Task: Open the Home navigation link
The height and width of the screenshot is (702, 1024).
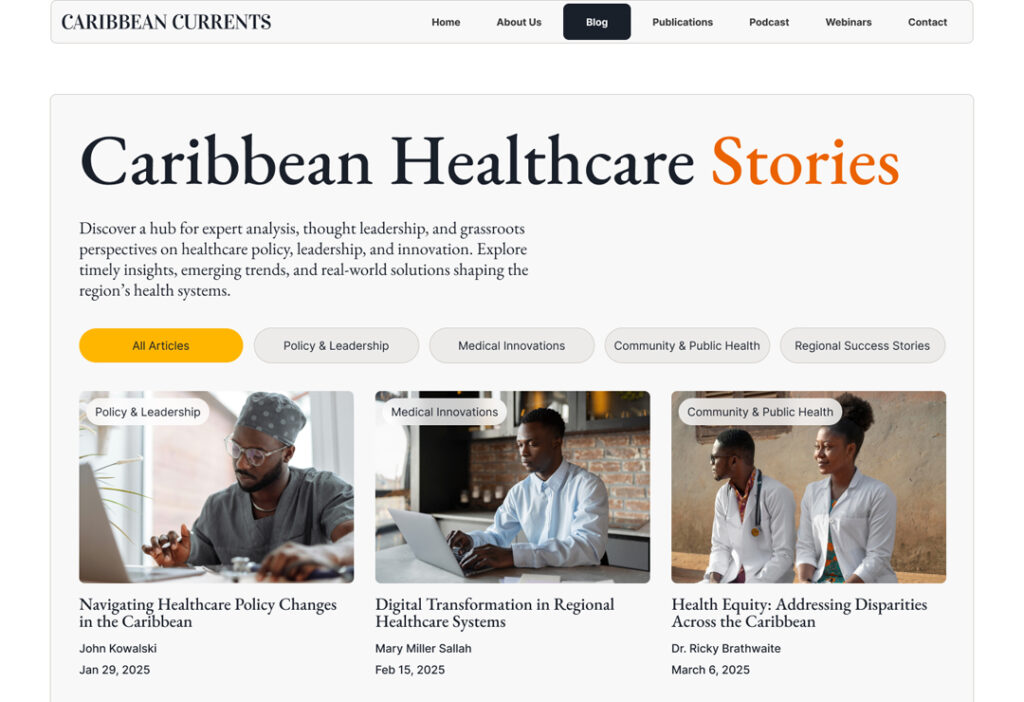Action: point(445,22)
